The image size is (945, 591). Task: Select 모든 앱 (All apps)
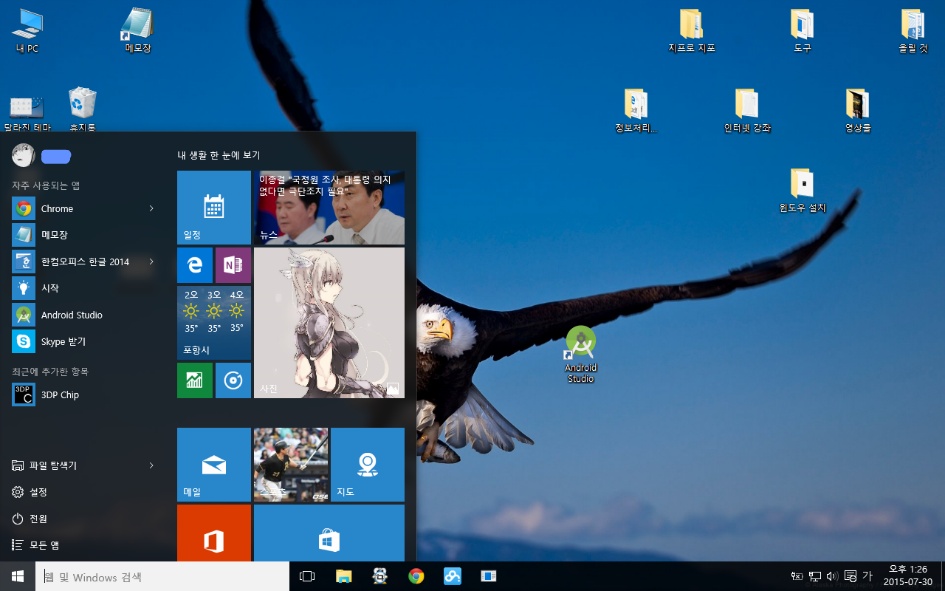(43, 545)
